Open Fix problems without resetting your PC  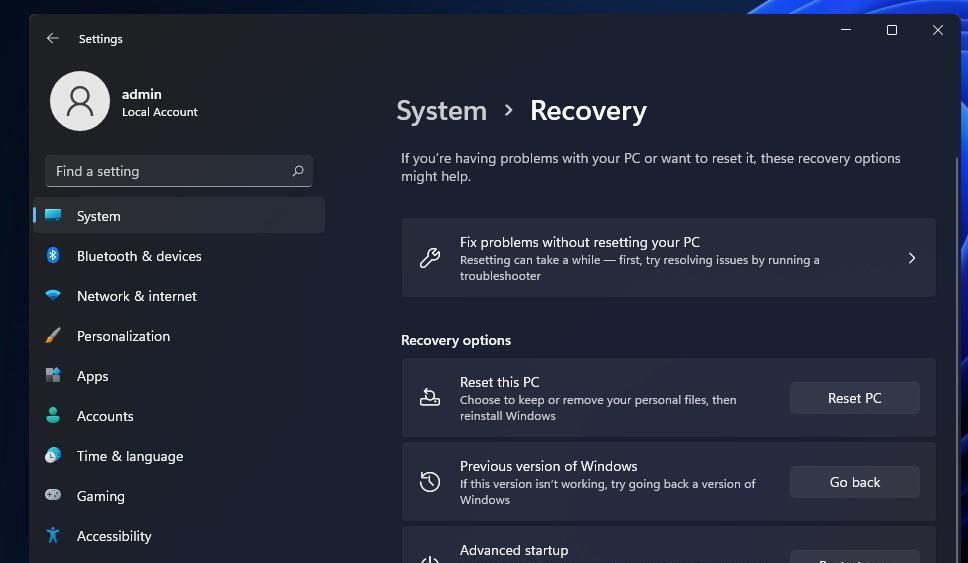click(669, 258)
